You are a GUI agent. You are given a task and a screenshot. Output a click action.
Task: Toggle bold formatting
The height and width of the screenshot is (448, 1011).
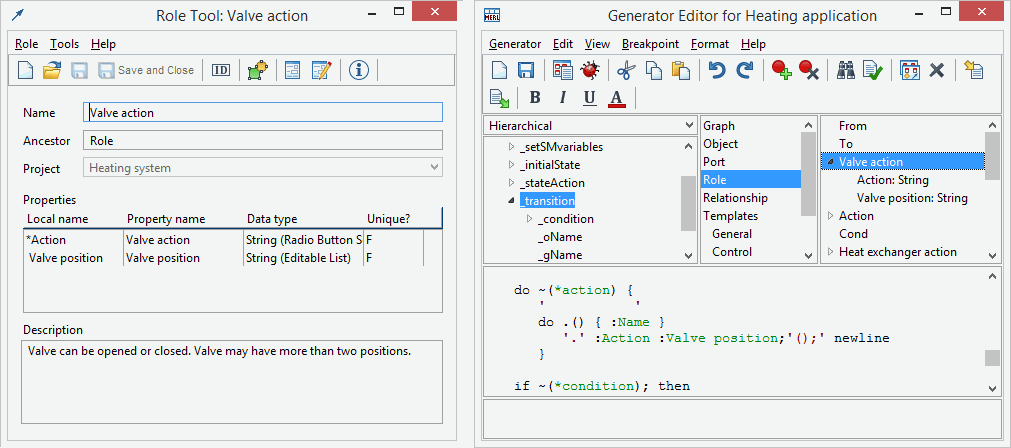point(535,98)
